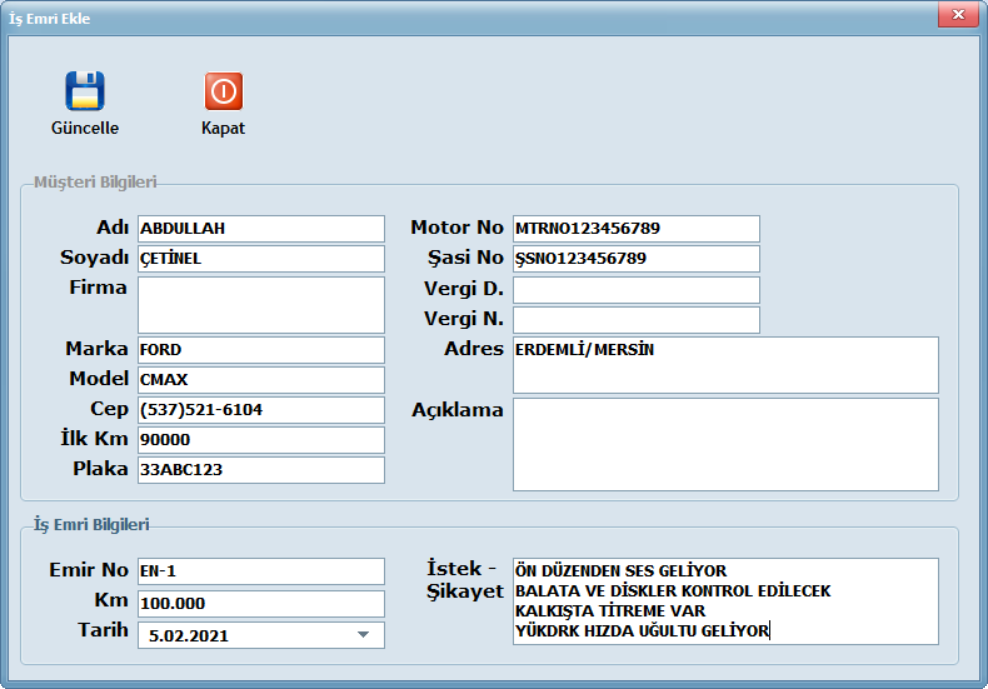Open the Tarih date dropdown arrow
This screenshot has height=689, width=988.
click(x=363, y=635)
